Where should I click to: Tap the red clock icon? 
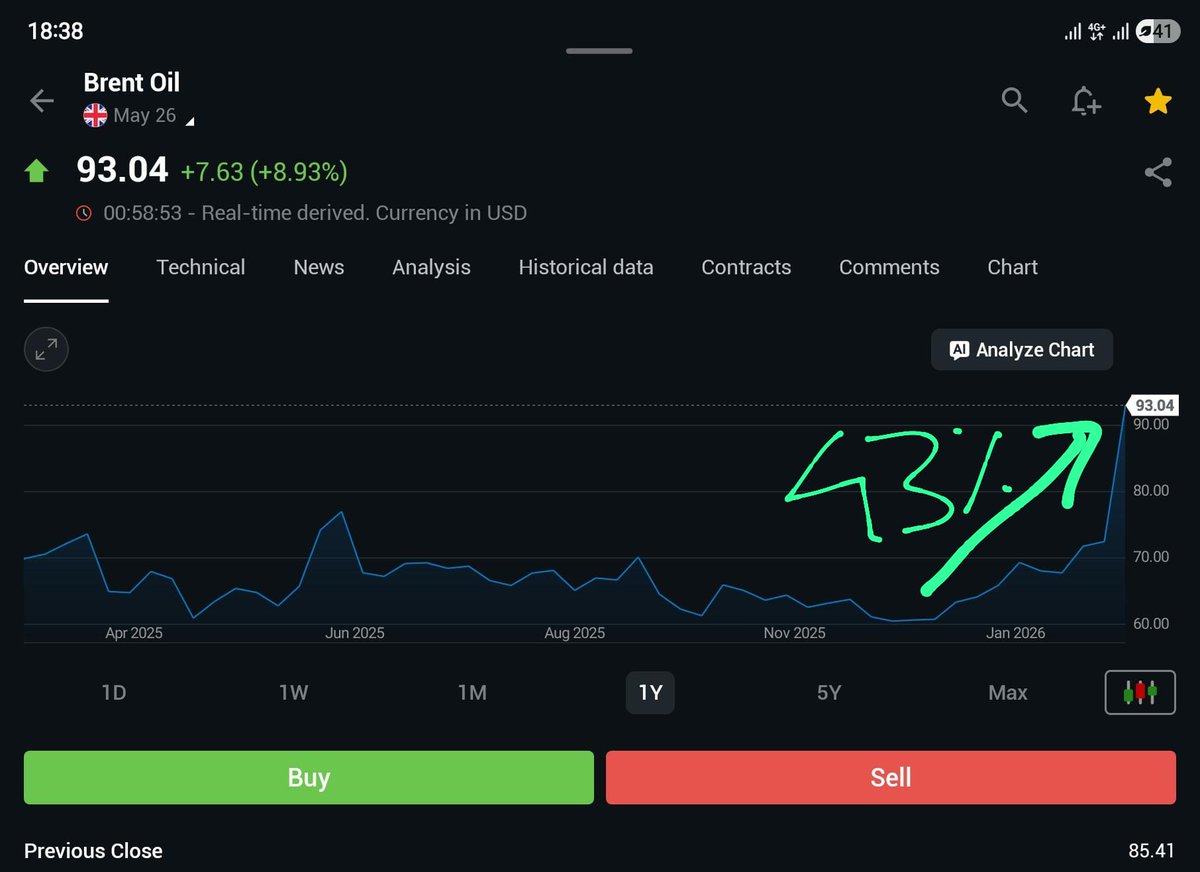tap(84, 213)
